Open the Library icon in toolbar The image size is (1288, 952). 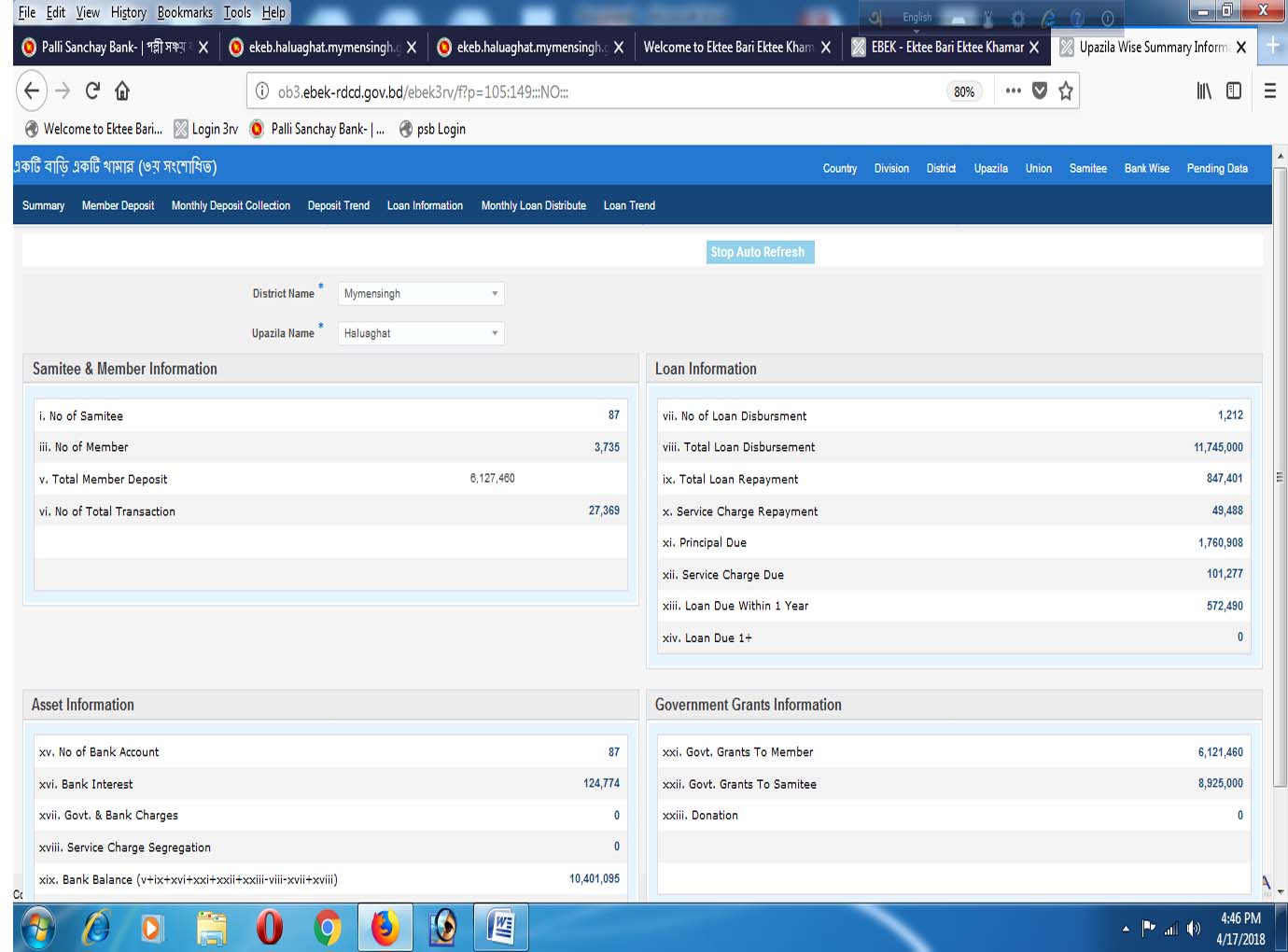pos(1204,91)
